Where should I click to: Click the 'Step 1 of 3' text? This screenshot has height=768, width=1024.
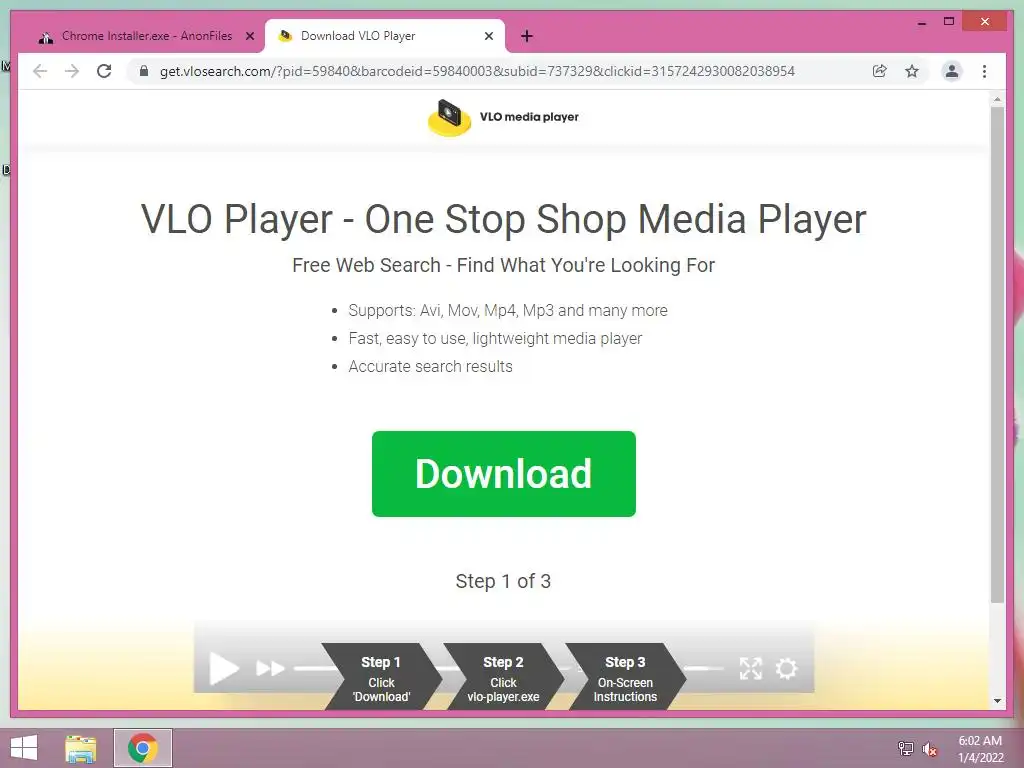tap(504, 581)
